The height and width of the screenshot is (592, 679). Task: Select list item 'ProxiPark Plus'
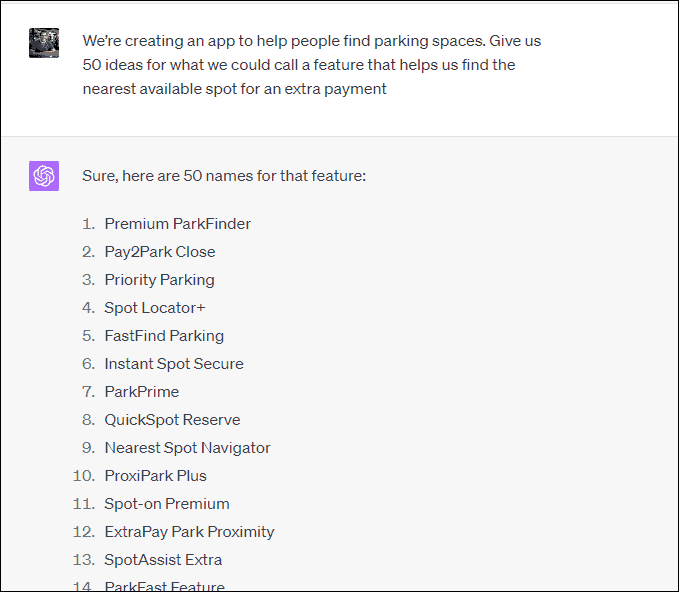pyautogui.click(x=155, y=476)
